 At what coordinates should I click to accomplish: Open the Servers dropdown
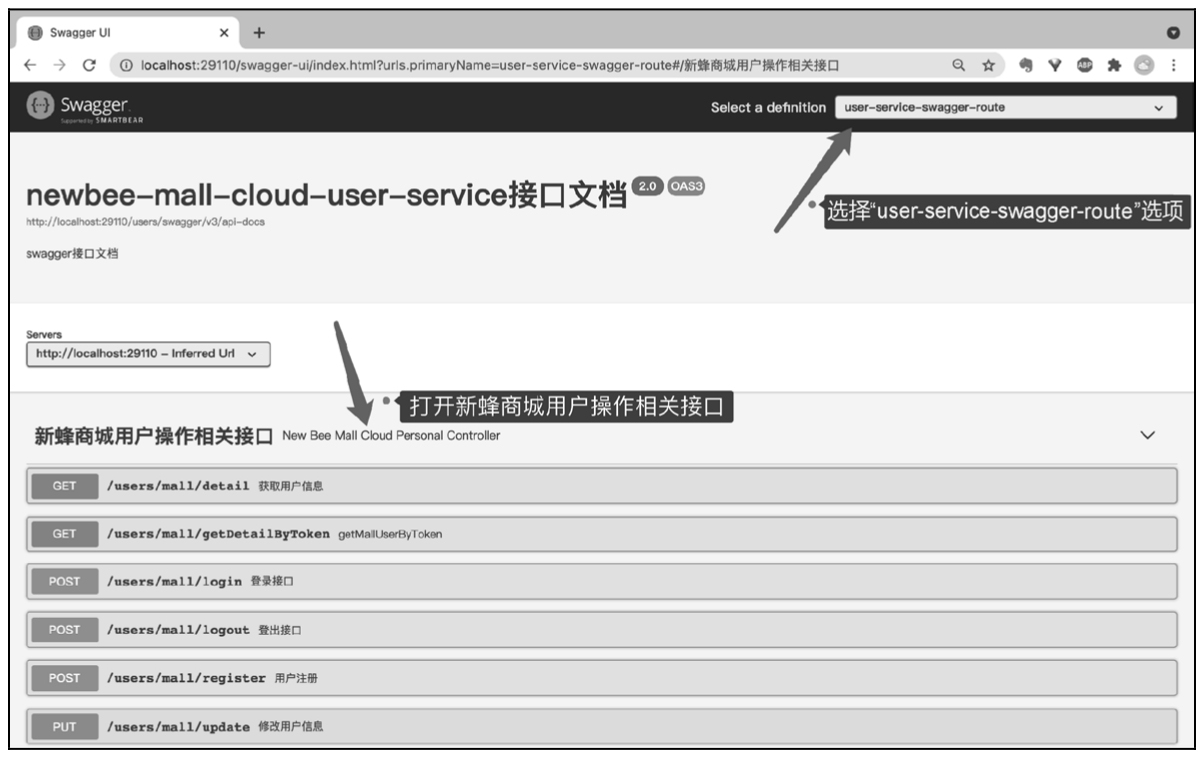coord(148,354)
